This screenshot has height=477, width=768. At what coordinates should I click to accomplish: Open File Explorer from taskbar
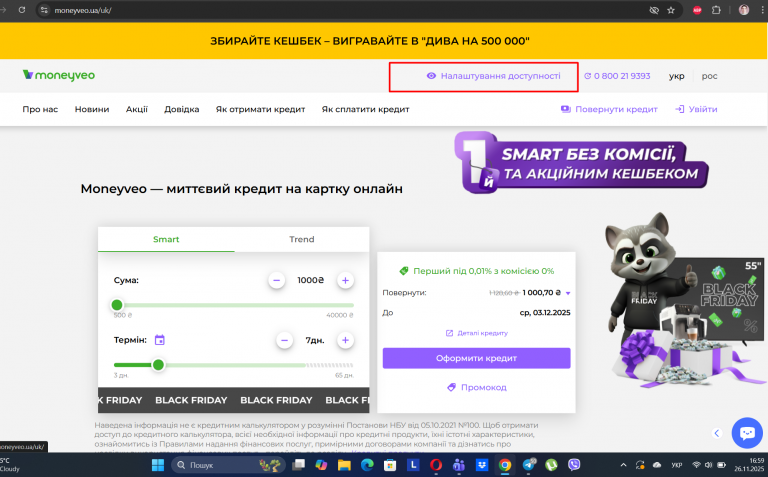[344, 465]
